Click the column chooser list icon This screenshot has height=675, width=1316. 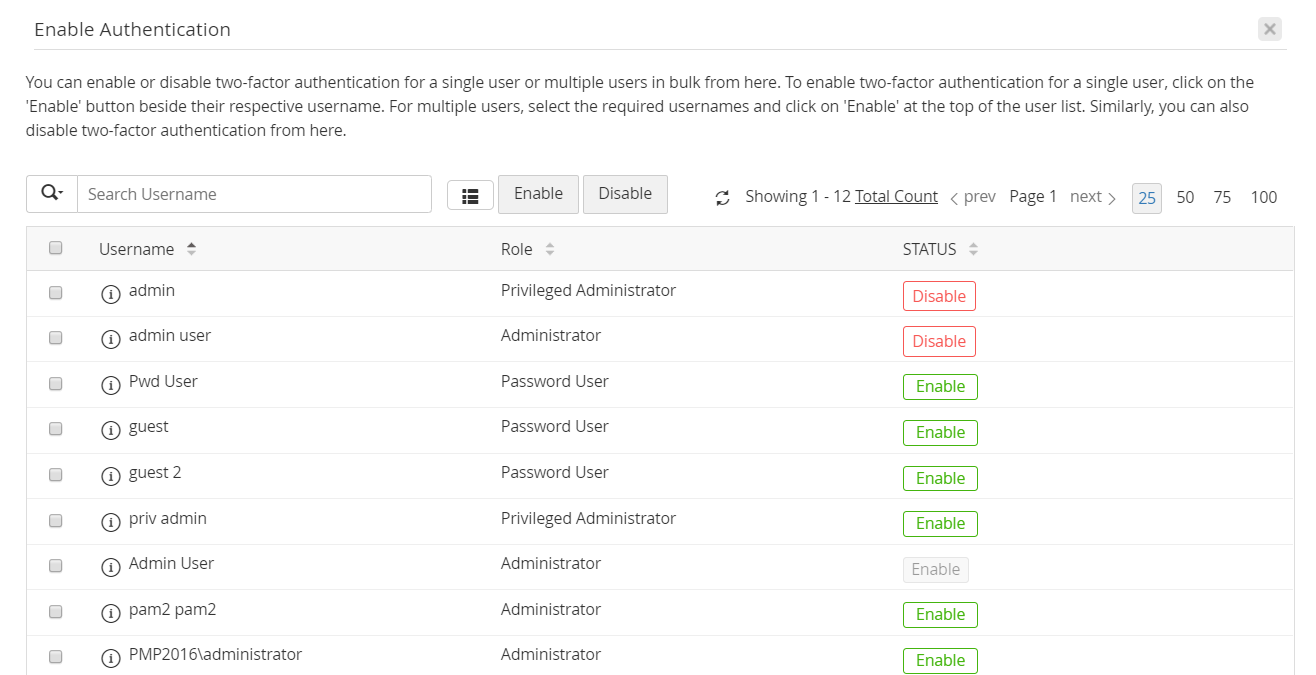[x=470, y=196]
